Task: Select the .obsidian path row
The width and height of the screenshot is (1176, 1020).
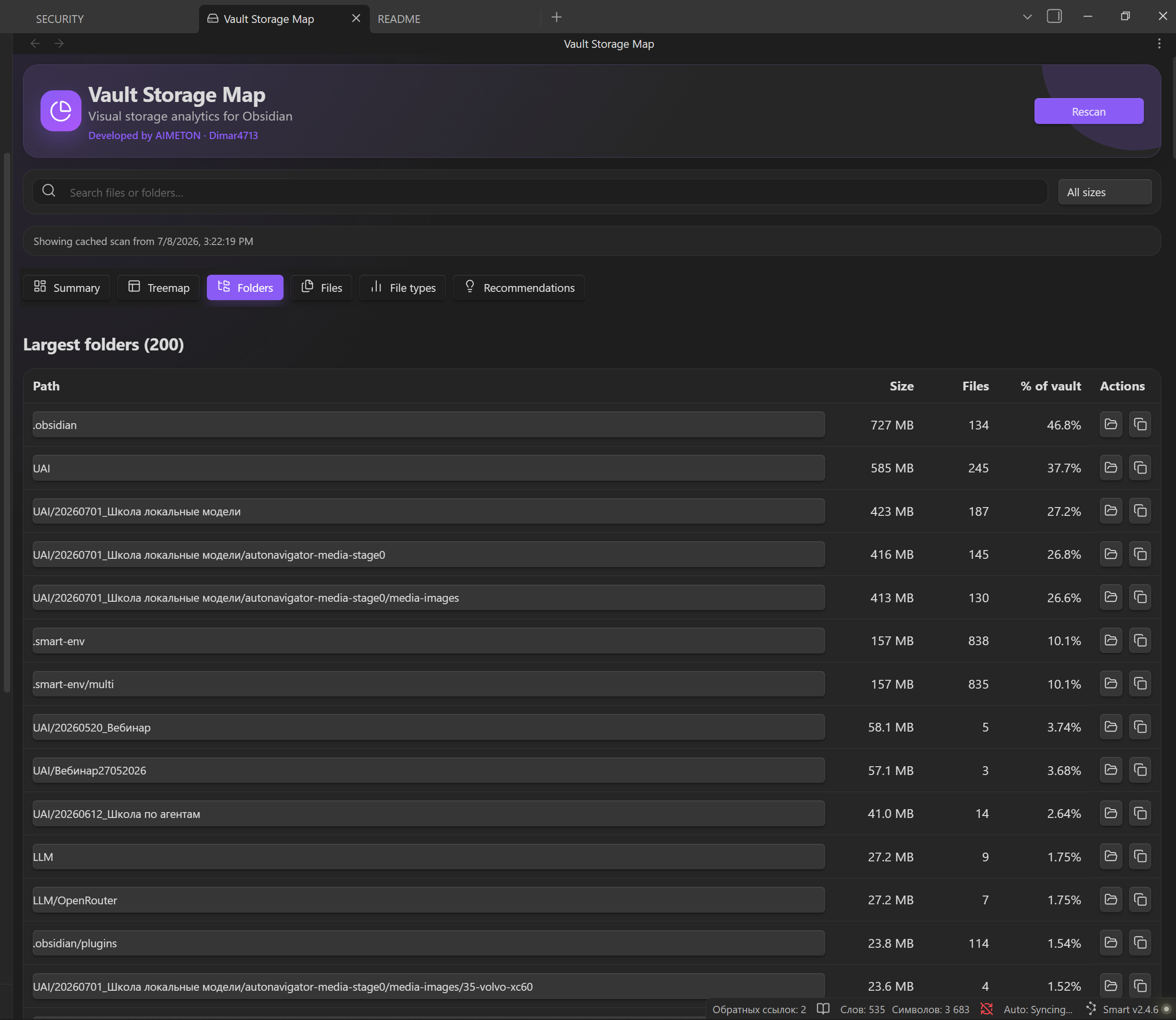Action: 428,425
